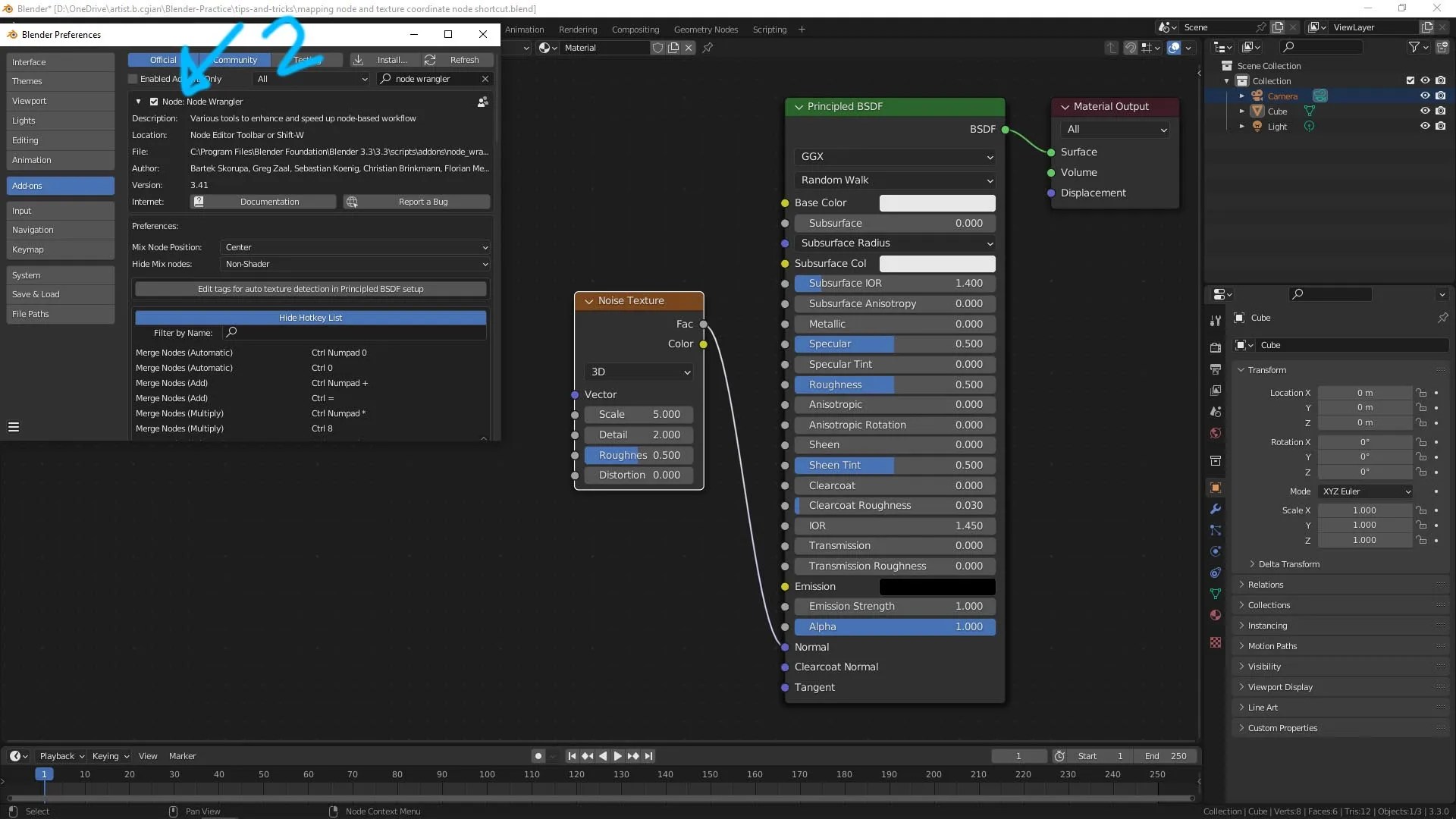1456x819 pixels.
Task: Collapse the Noise Texture node header
Action: (589, 300)
